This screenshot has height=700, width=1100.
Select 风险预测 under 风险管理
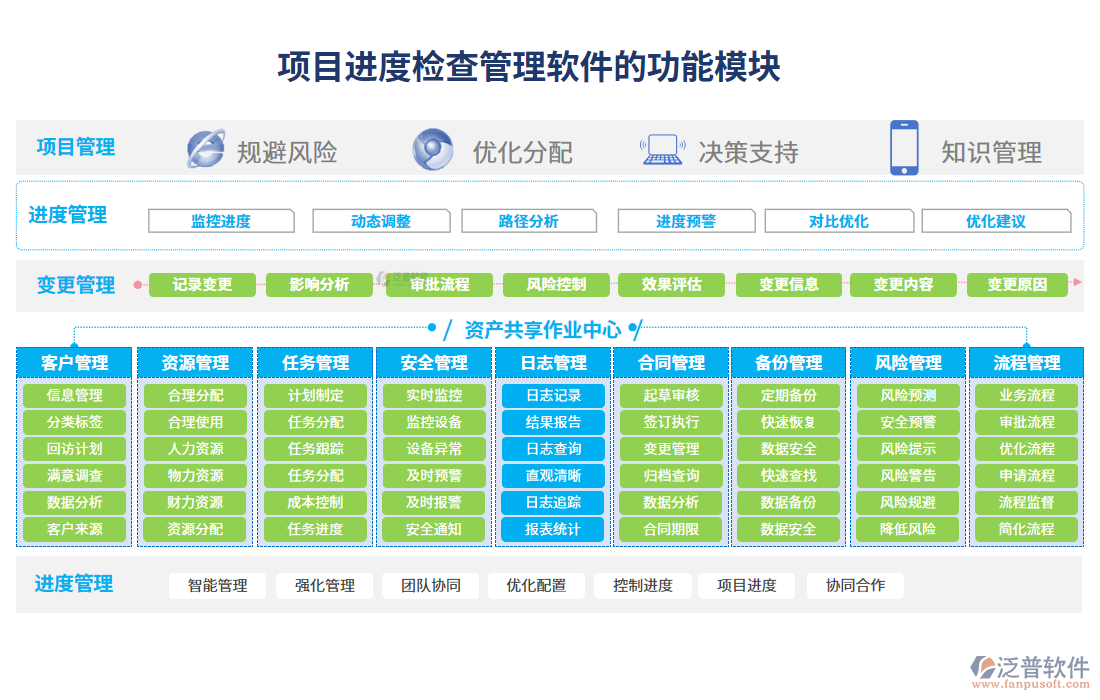click(907, 396)
